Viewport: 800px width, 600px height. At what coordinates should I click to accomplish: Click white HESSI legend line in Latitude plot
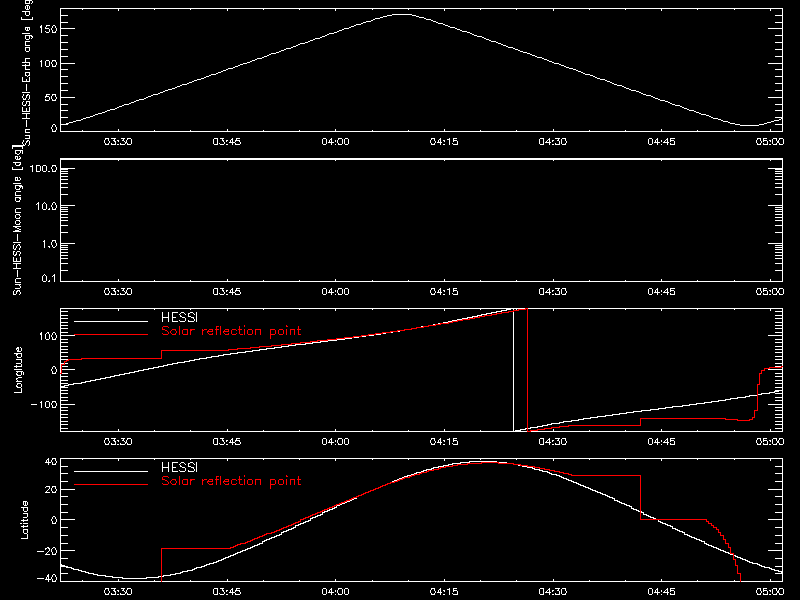click(x=111, y=471)
